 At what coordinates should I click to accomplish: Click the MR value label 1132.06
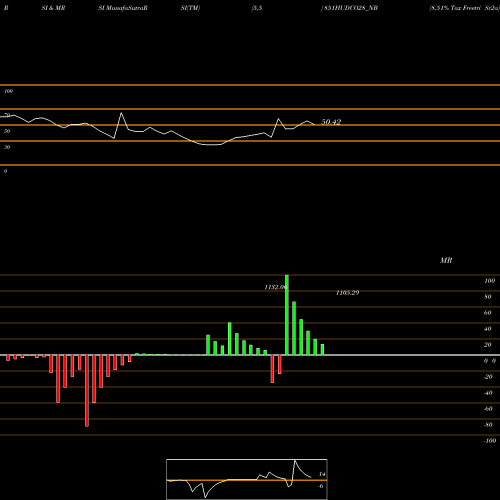point(275,287)
